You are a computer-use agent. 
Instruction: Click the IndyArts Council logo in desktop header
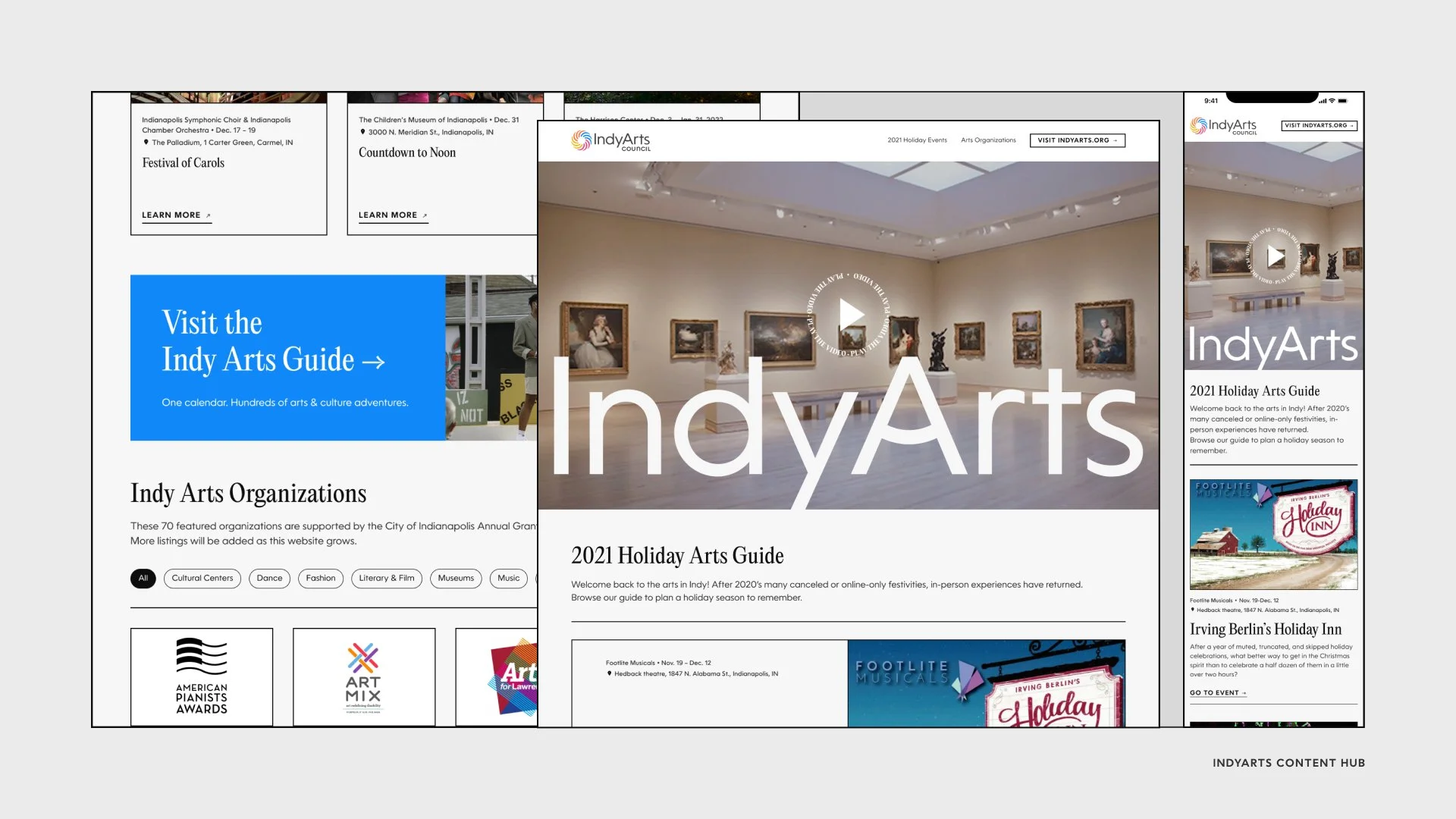click(610, 140)
